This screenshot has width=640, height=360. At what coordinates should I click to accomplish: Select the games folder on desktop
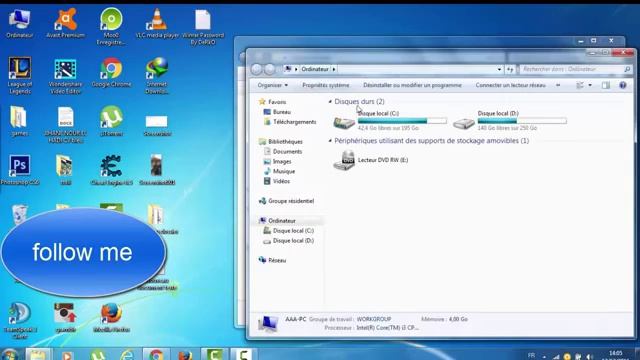pos(19,121)
